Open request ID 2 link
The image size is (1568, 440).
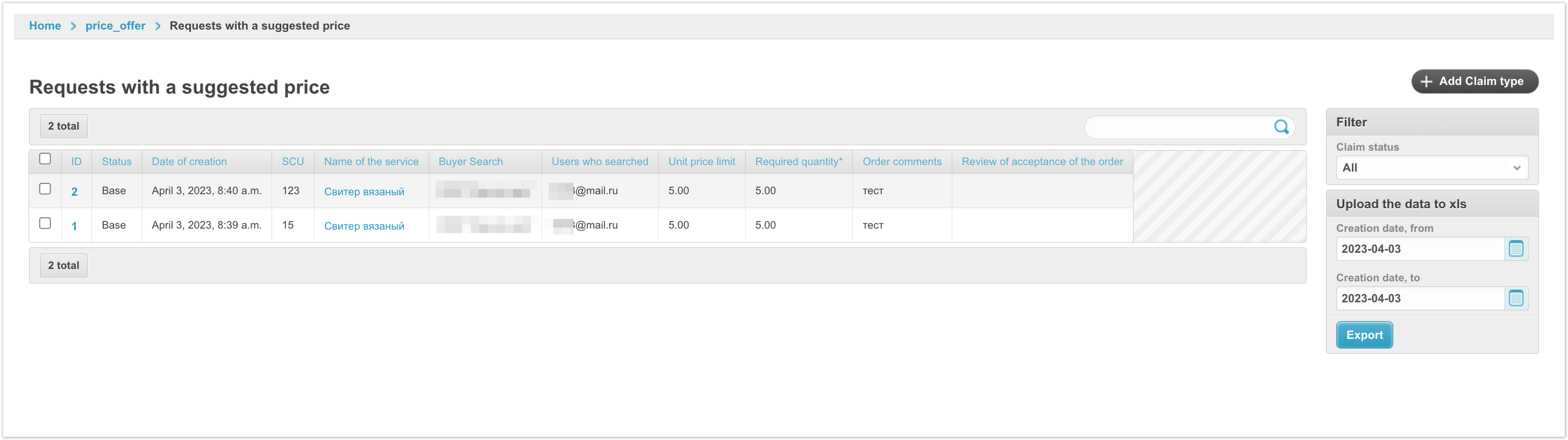(74, 191)
